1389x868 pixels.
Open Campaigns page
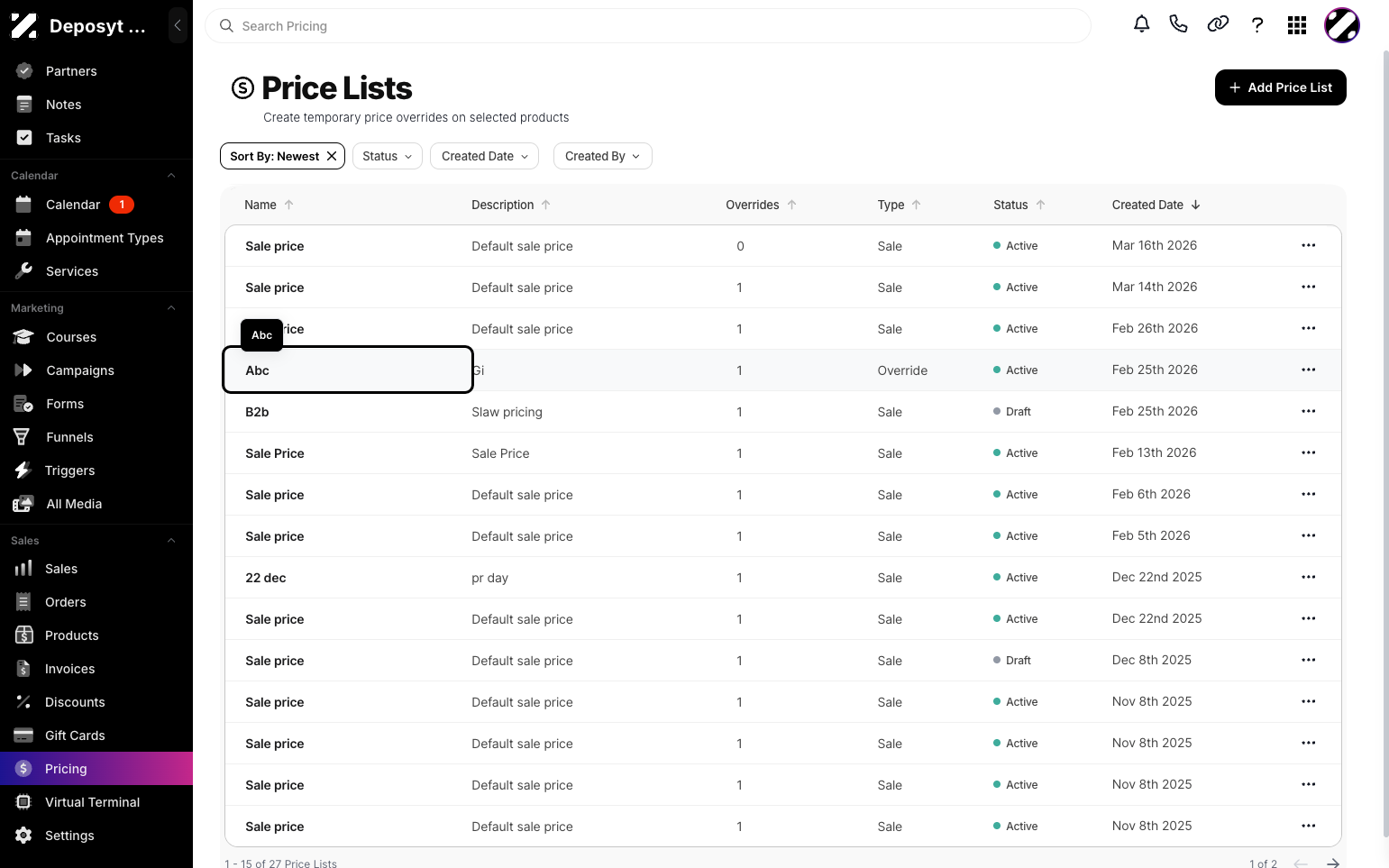click(x=96, y=370)
